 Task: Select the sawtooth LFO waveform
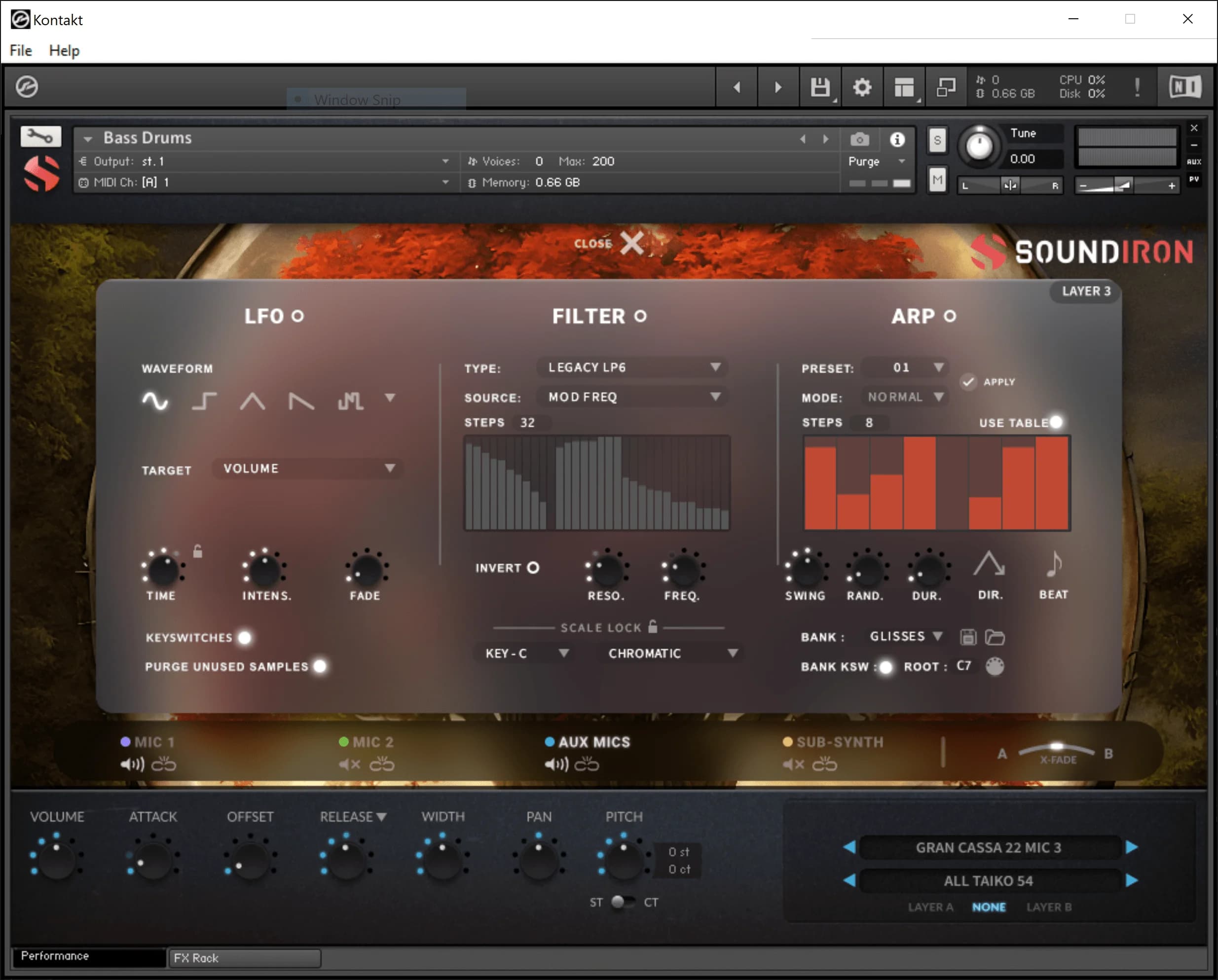(x=301, y=401)
